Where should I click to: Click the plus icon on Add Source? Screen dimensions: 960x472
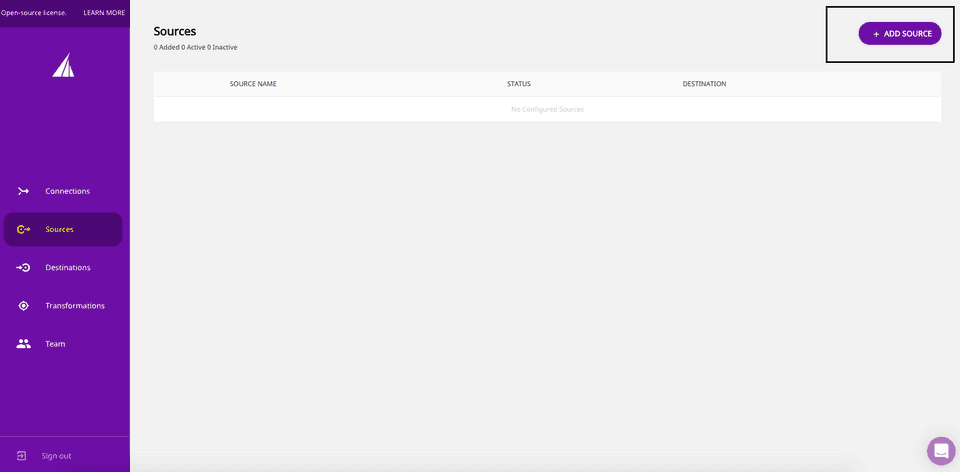pos(876,34)
